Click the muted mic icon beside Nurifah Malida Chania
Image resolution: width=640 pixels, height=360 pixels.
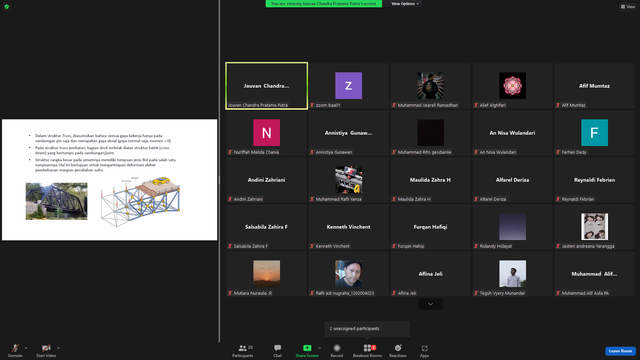[x=230, y=152]
